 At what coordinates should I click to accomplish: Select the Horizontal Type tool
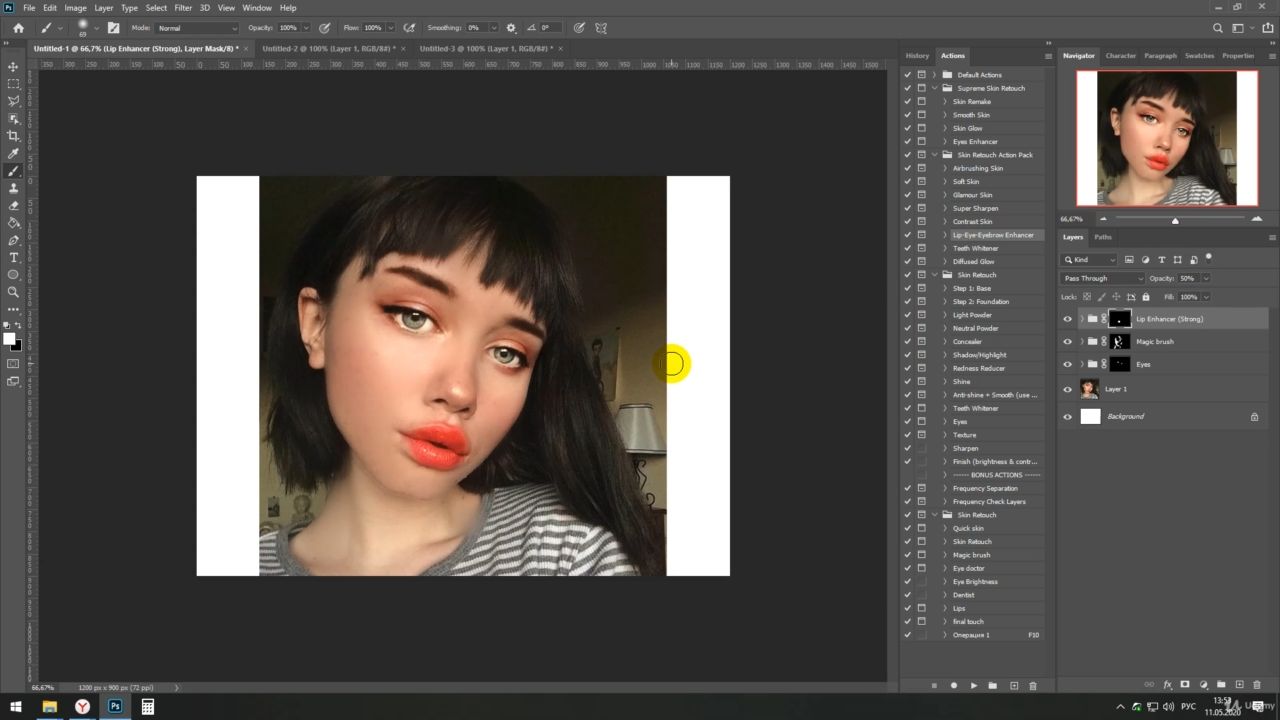pyautogui.click(x=13, y=258)
